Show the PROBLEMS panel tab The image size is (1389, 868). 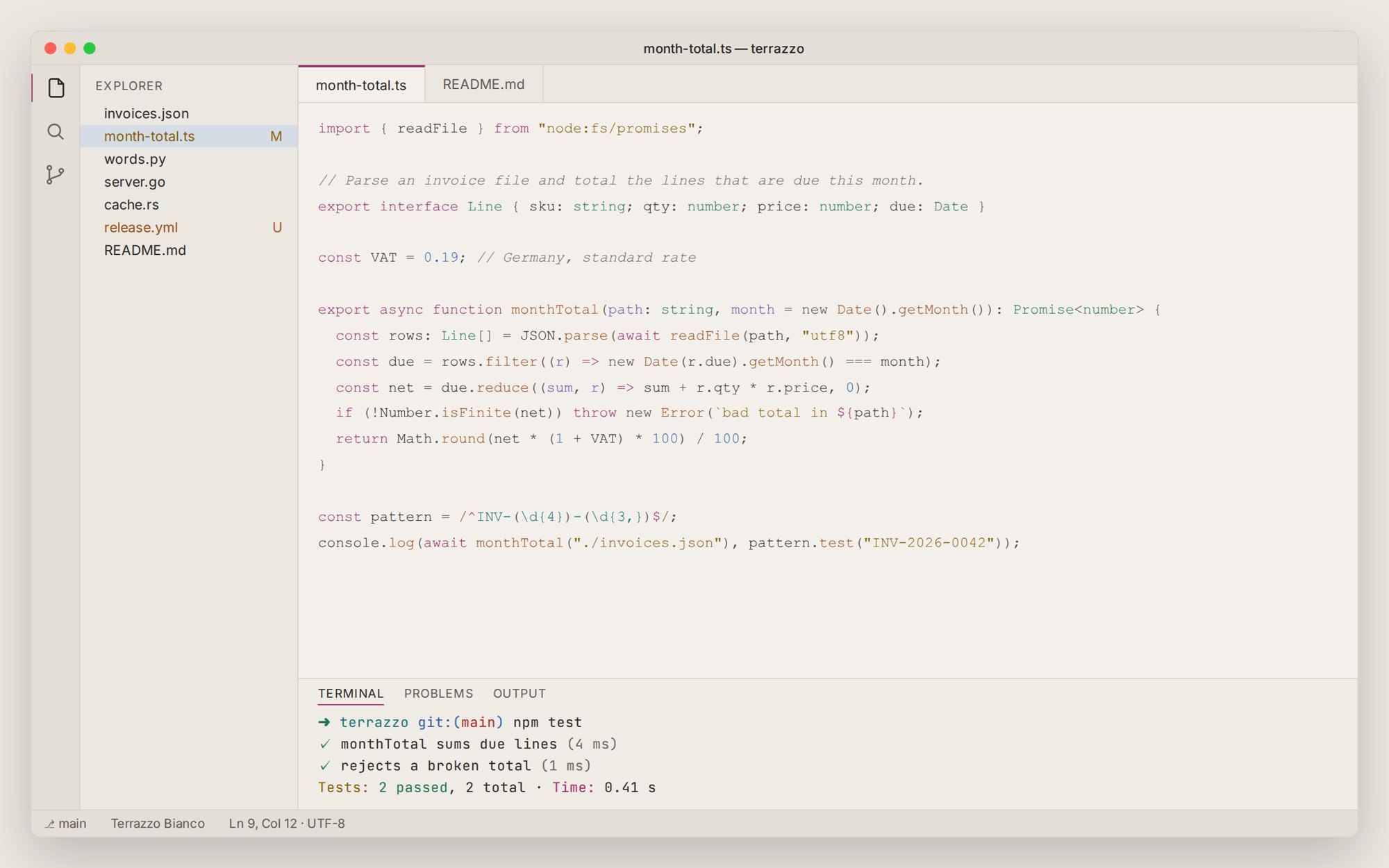438,693
